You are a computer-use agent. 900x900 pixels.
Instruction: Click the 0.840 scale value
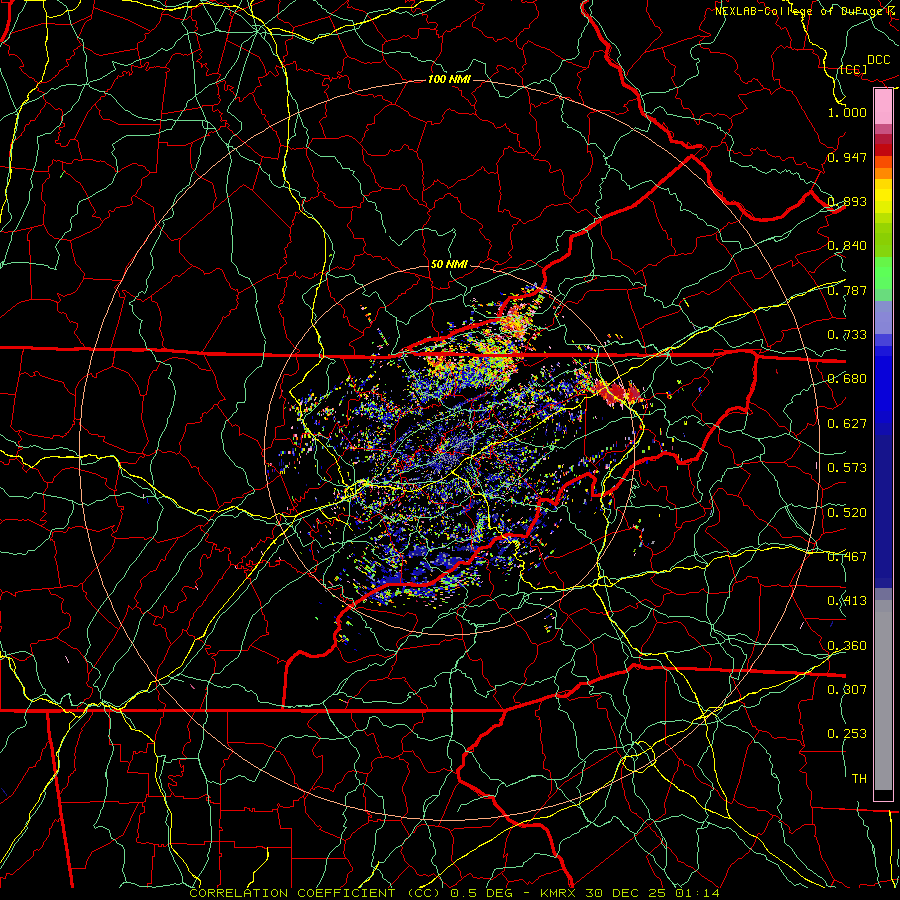847,246
